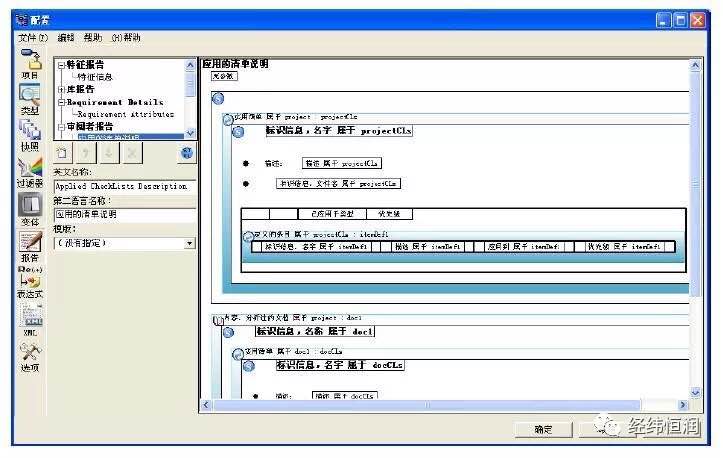Click preview pane scroll-up arrow
The width and height of the screenshot is (723, 458).
pos(695,65)
